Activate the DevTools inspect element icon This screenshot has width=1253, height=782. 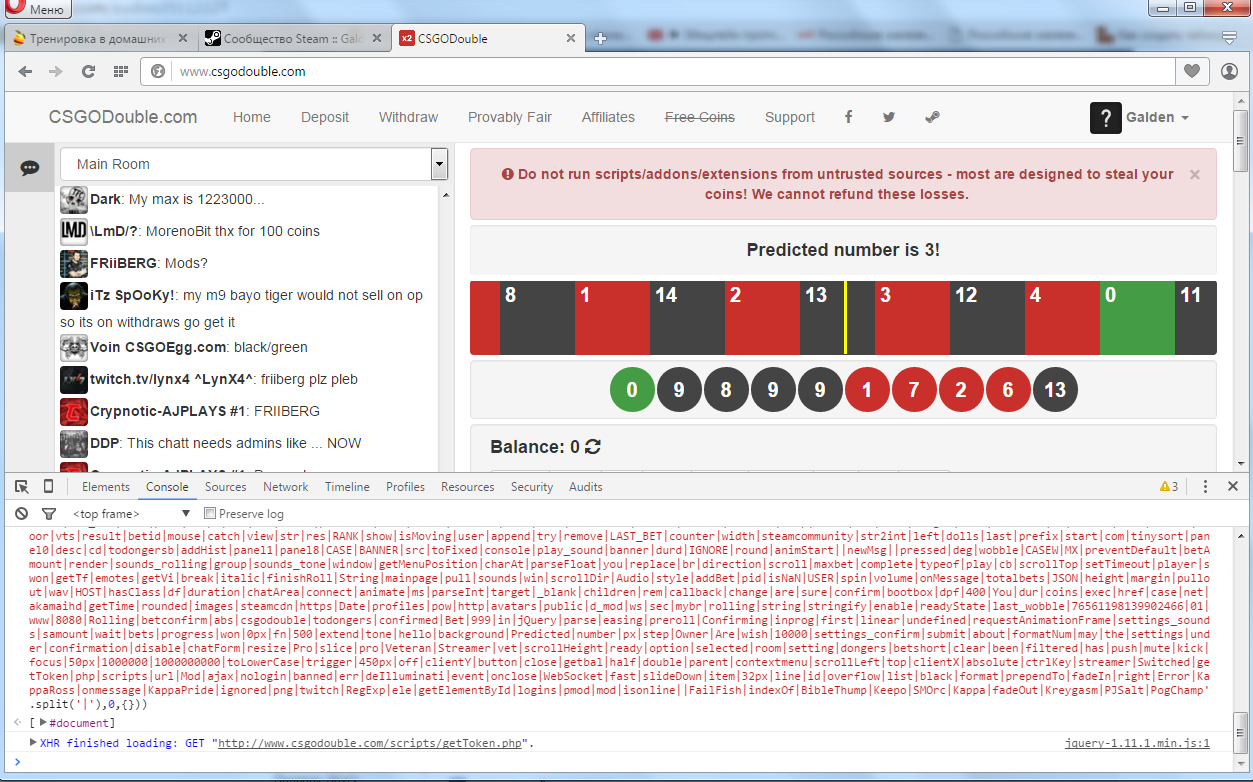[22, 487]
